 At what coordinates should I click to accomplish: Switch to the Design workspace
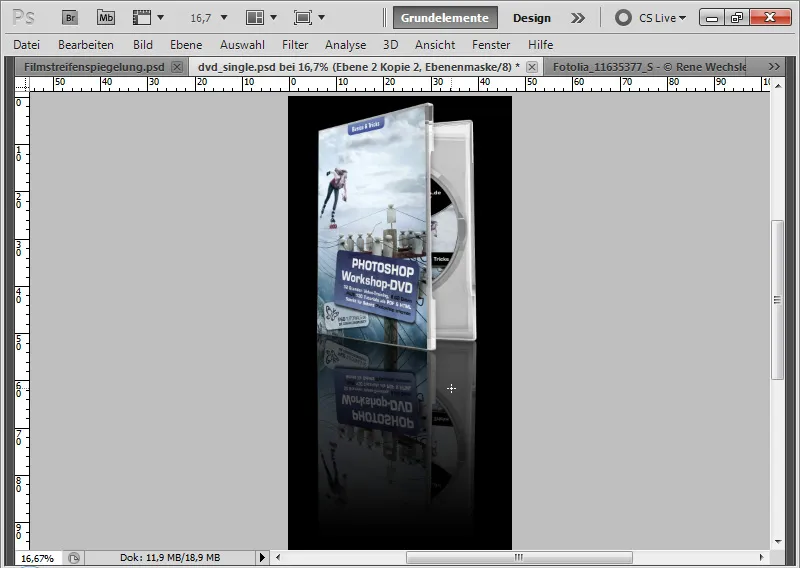click(532, 18)
